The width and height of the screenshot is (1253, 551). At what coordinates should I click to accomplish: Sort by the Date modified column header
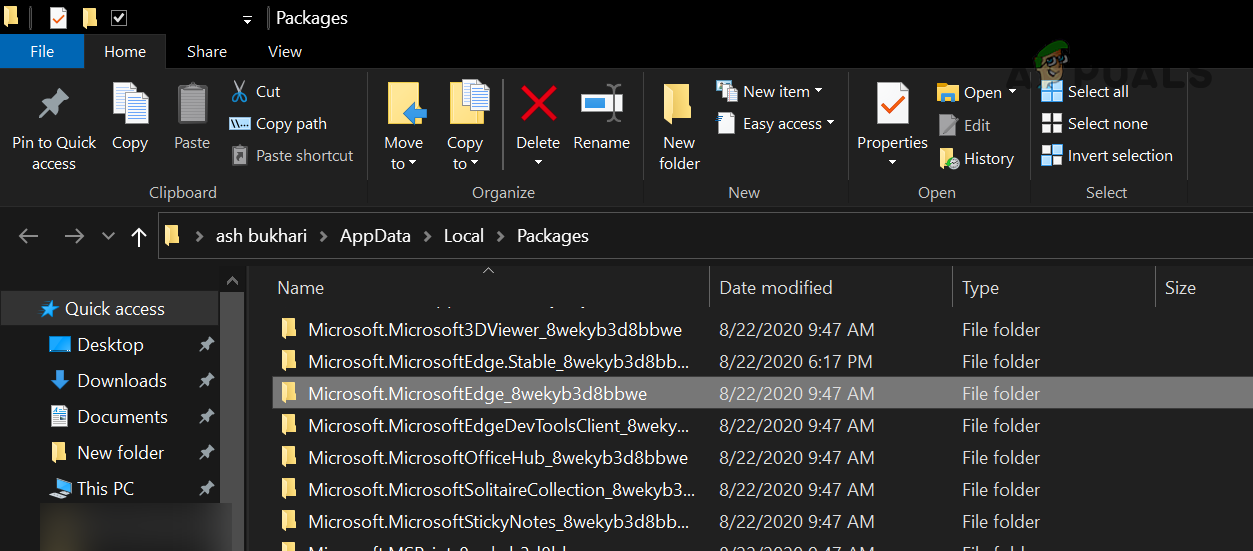pos(775,288)
